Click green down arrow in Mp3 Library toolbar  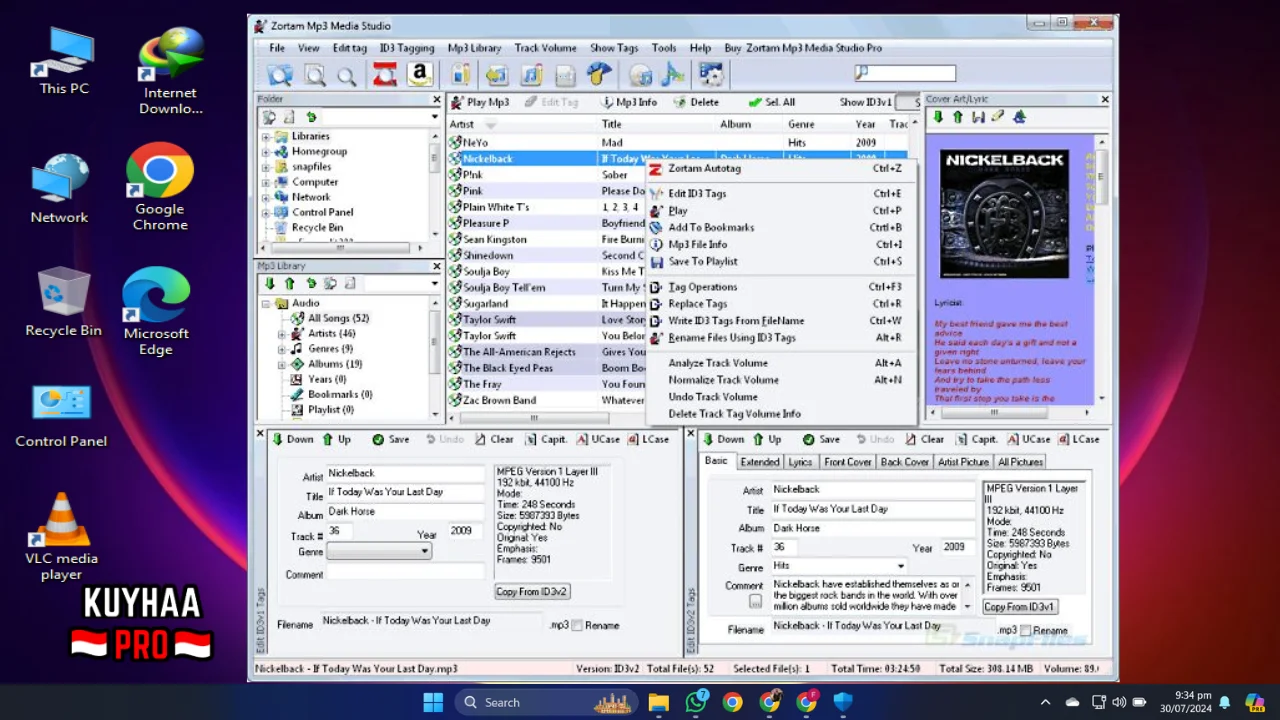point(270,284)
